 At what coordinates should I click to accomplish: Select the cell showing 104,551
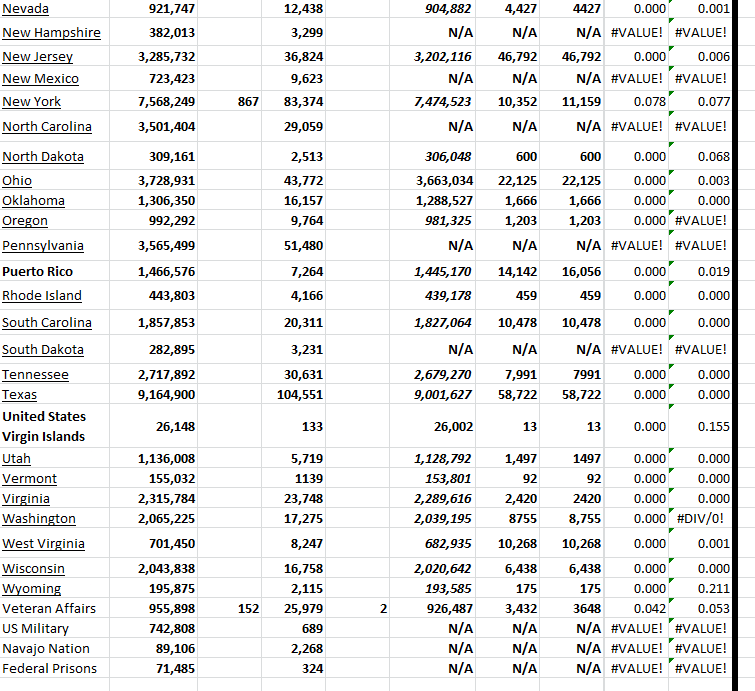[300, 394]
